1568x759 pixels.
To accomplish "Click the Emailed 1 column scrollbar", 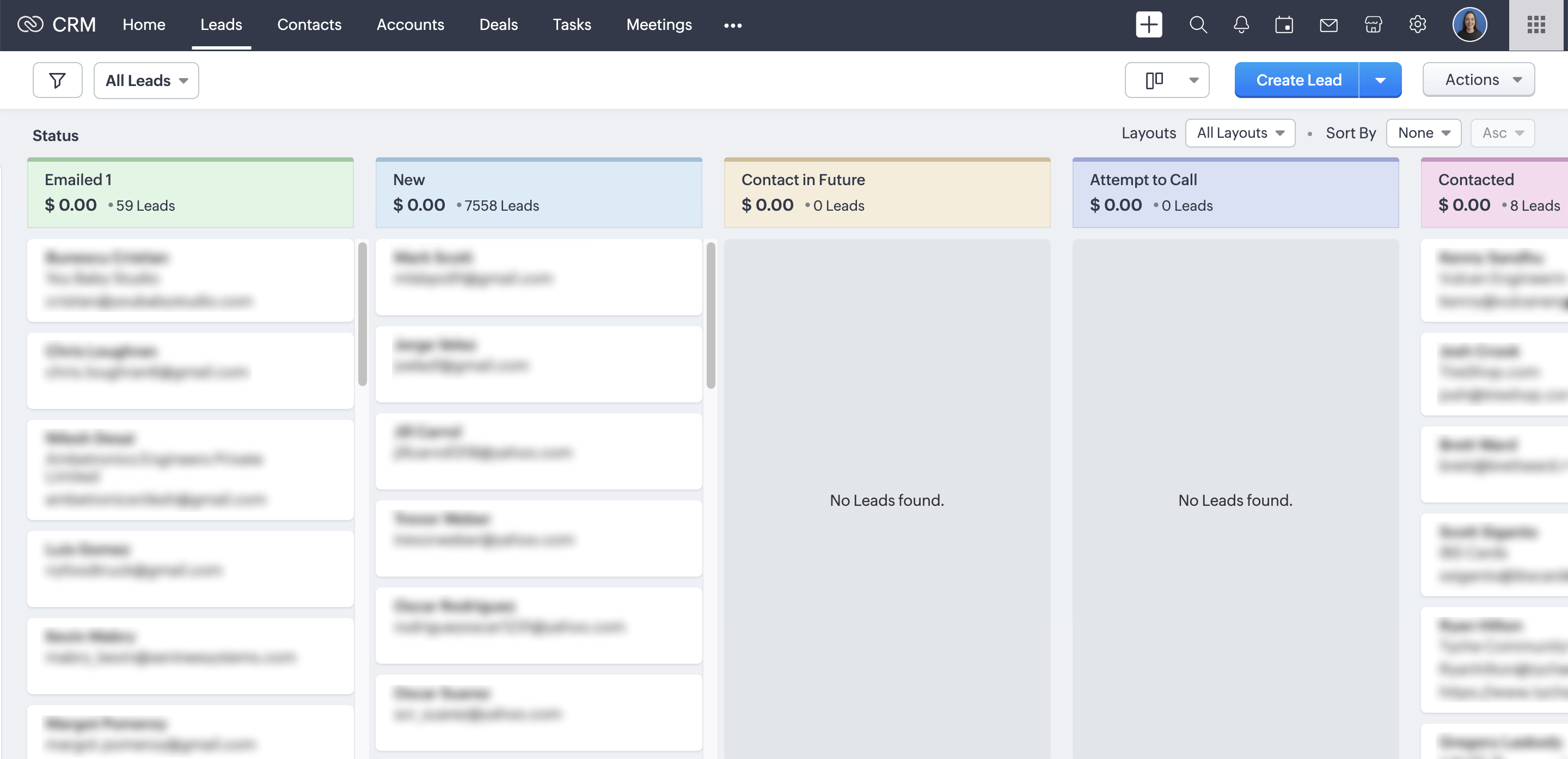I will pyautogui.click(x=362, y=314).
